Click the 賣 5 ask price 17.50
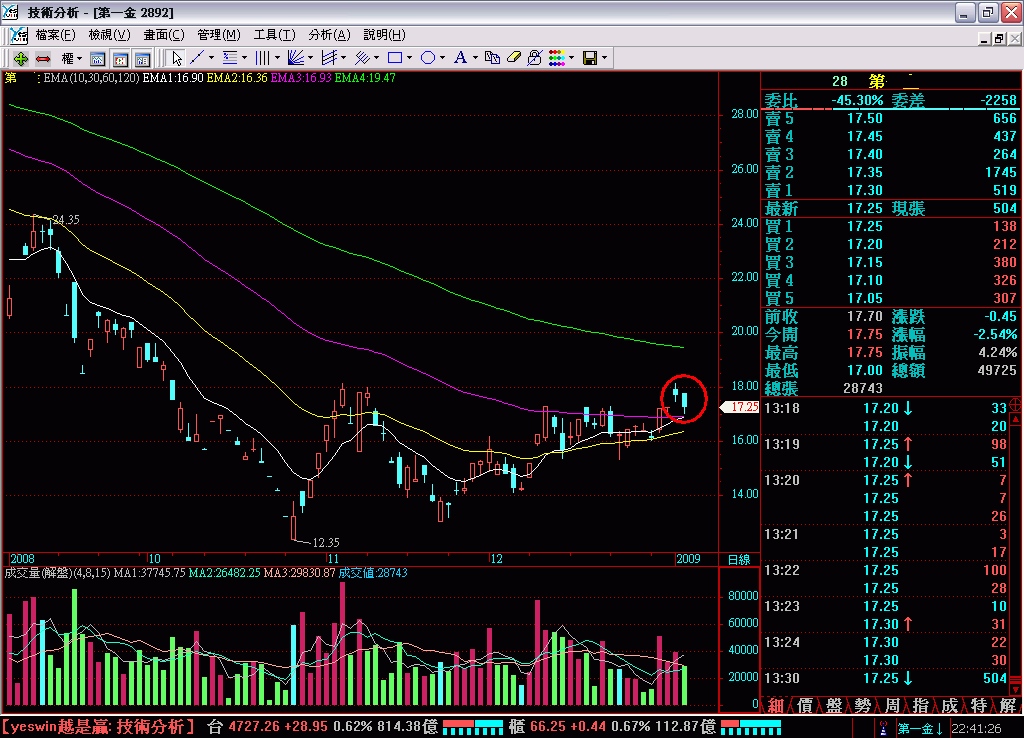Image resolution: width=1024 pixels, height=738 pixels. [x=865, y=118]
